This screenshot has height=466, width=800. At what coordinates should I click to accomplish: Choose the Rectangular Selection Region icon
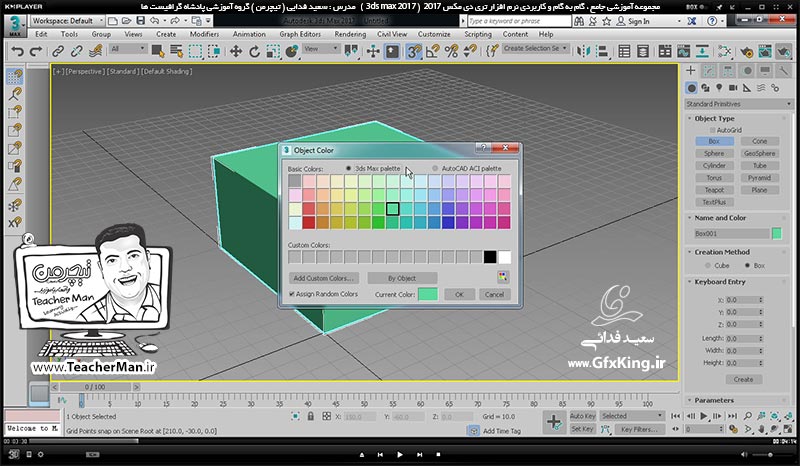coord(195,52)
